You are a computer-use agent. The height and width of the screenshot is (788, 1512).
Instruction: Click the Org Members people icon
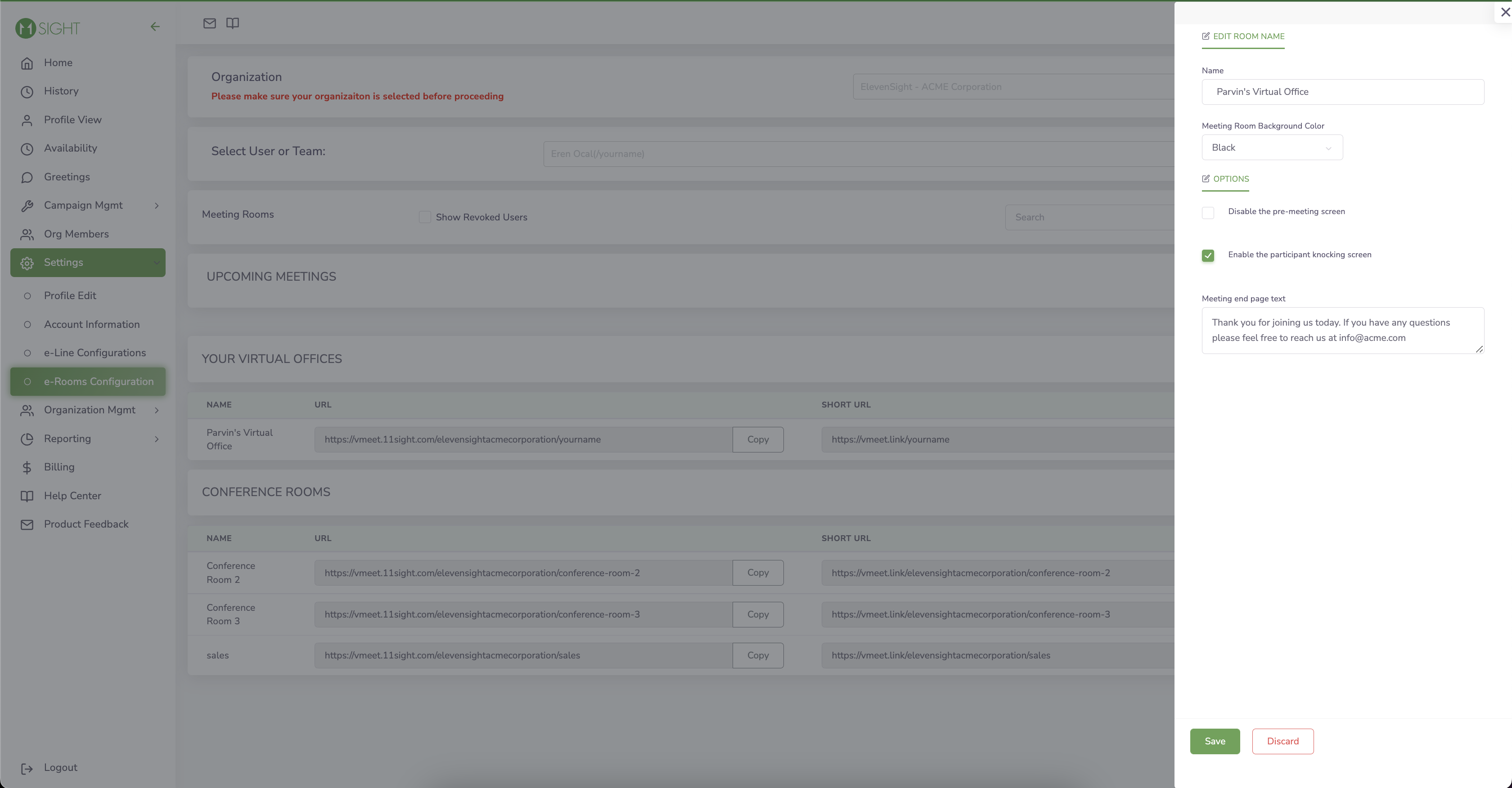[27, 234]
